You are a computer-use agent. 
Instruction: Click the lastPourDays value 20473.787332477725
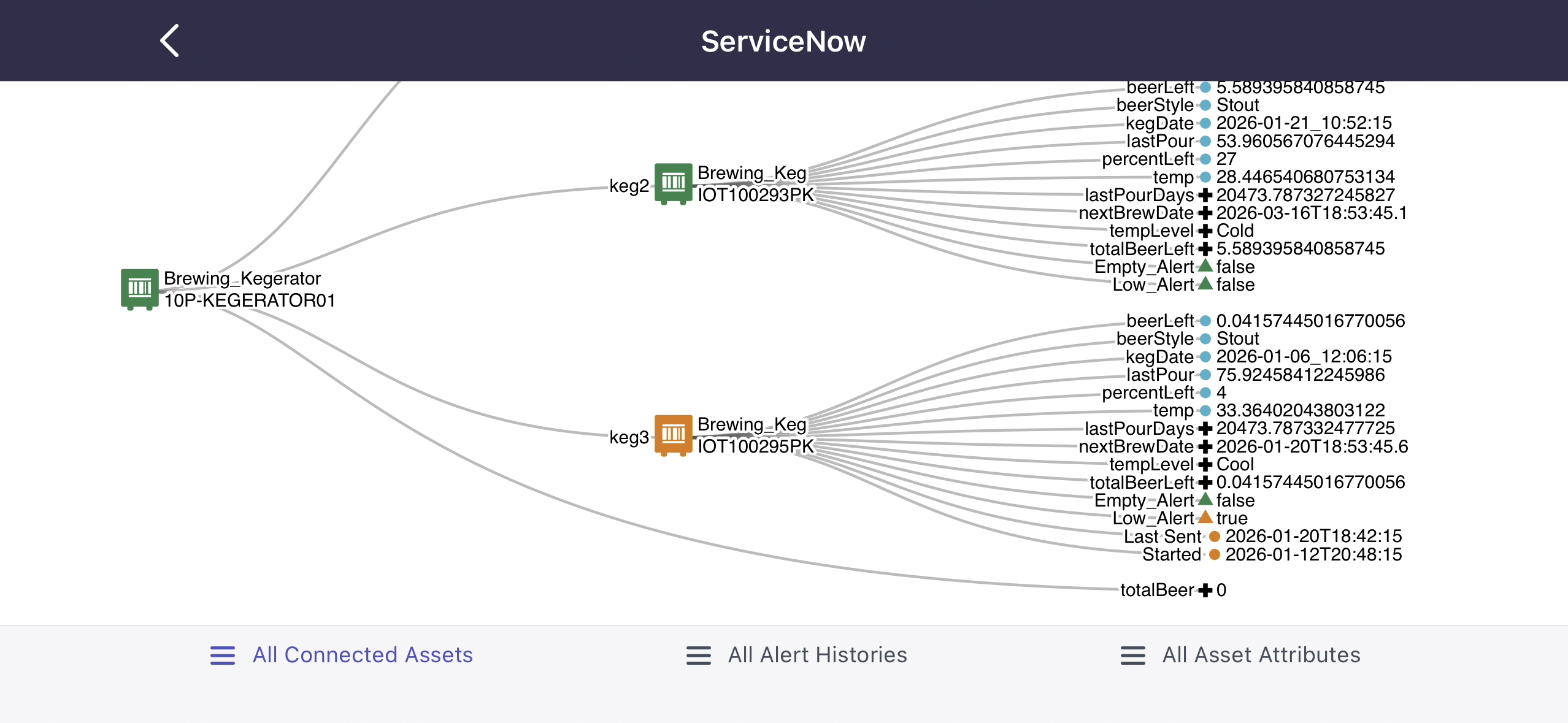pos(1305,428)
